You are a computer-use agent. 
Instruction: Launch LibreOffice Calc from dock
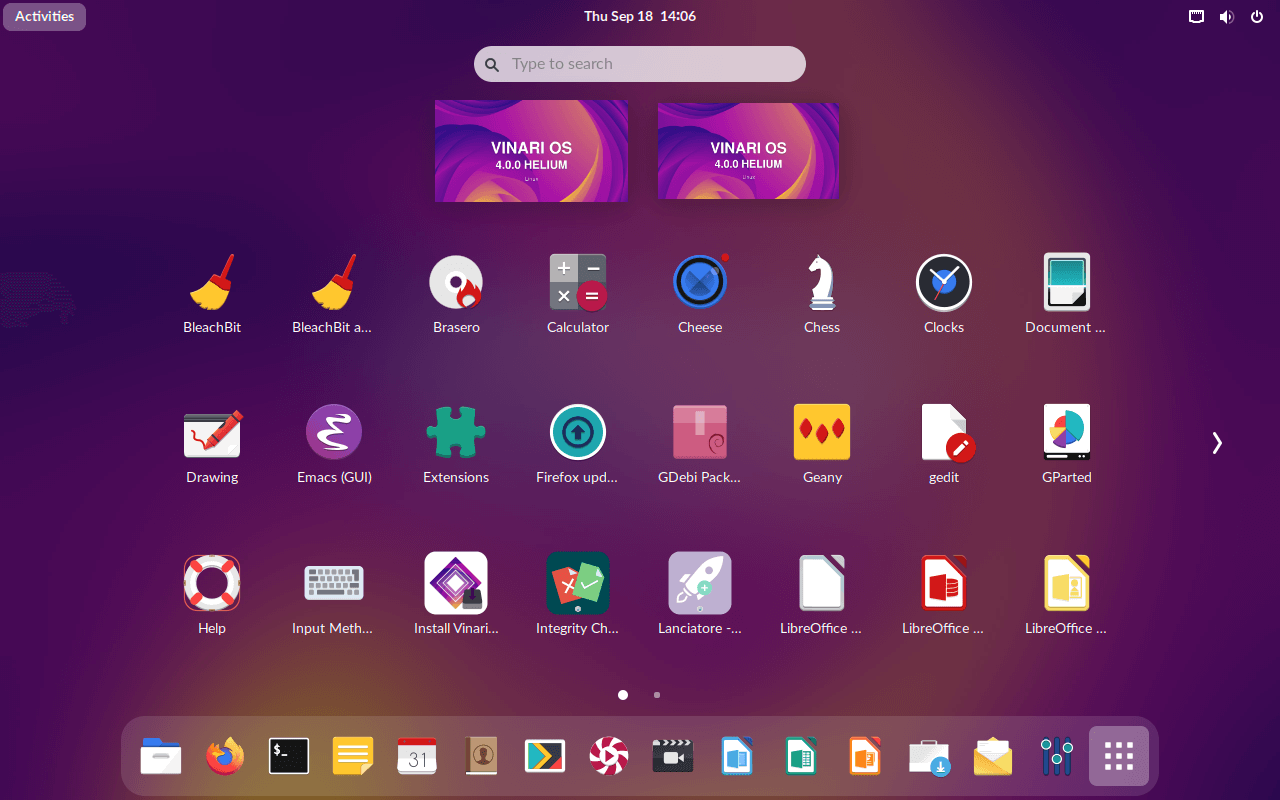click(801, 756)
